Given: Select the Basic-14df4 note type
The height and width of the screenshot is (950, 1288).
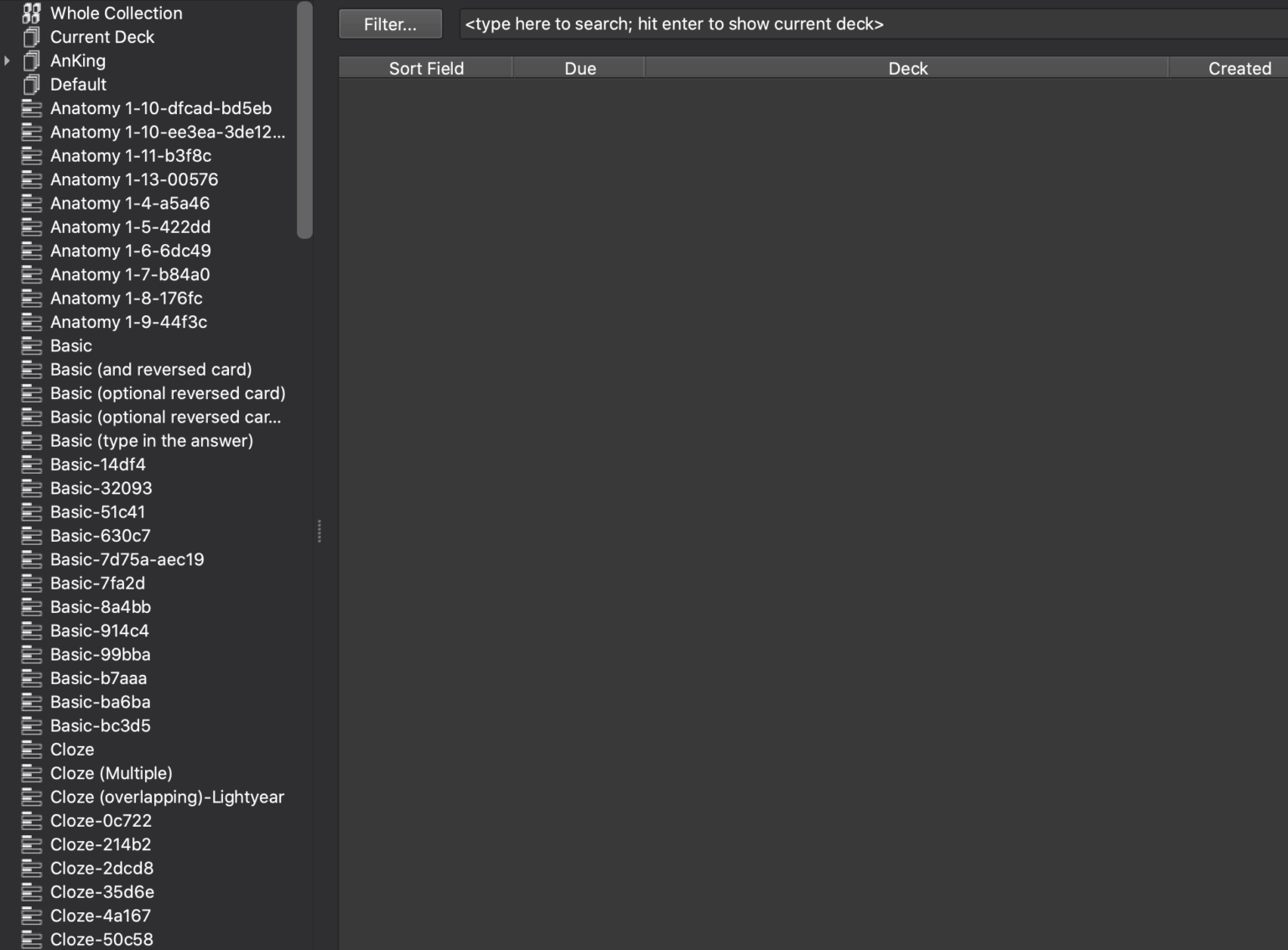Looking at the screenshot, I should 97,465.
